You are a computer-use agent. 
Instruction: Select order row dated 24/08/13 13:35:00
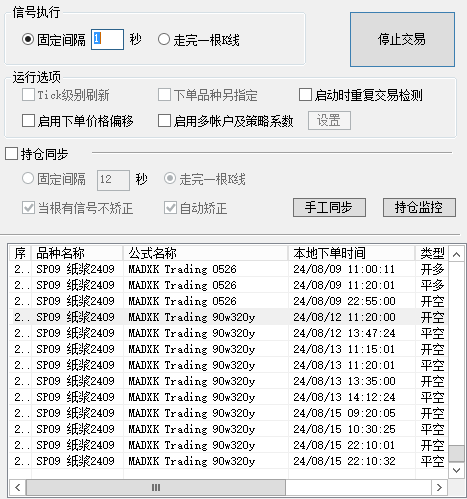(x=229, y=381)
